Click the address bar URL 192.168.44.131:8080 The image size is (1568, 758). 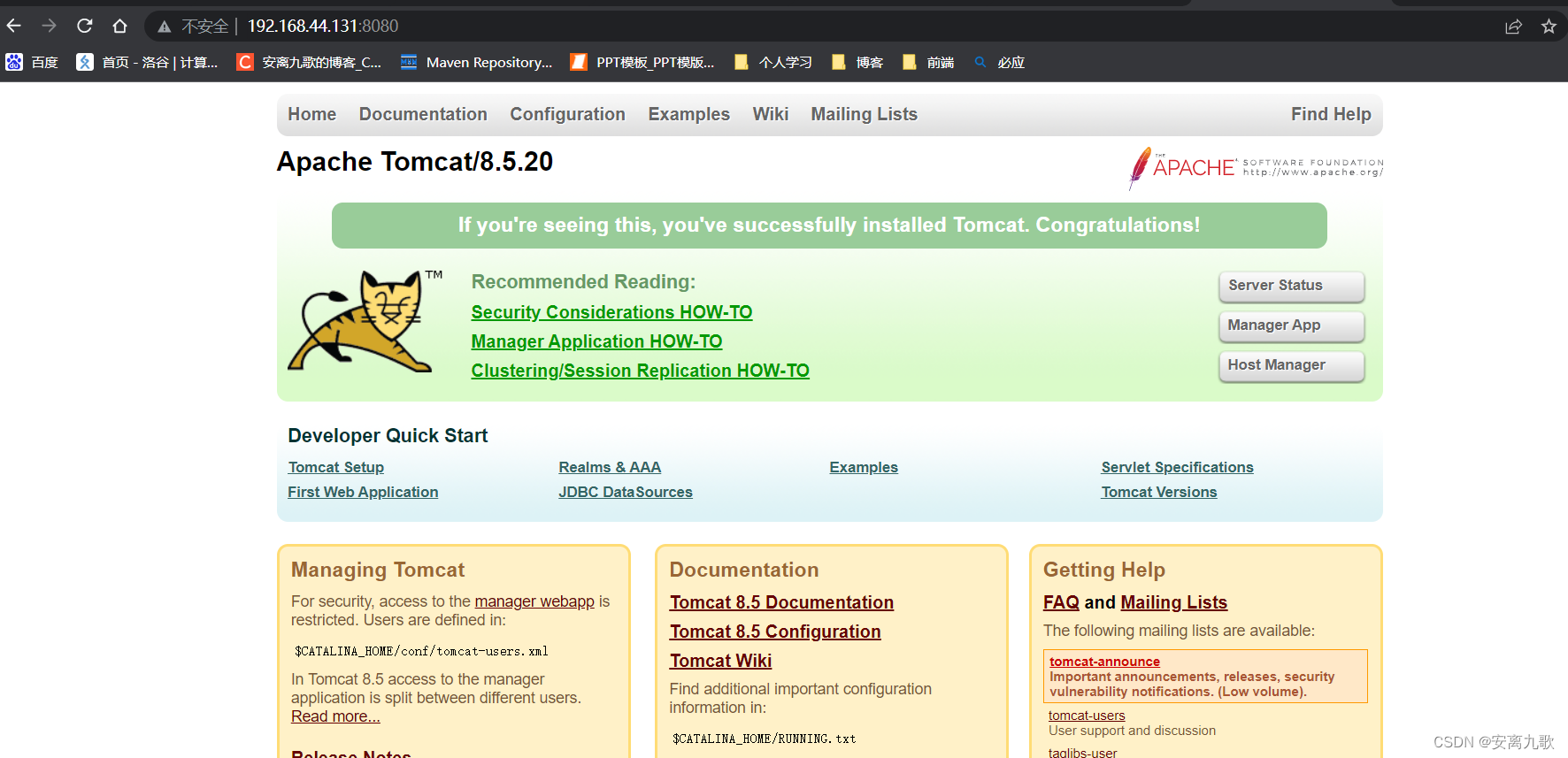pyautogui.click(x=323, y=27)
